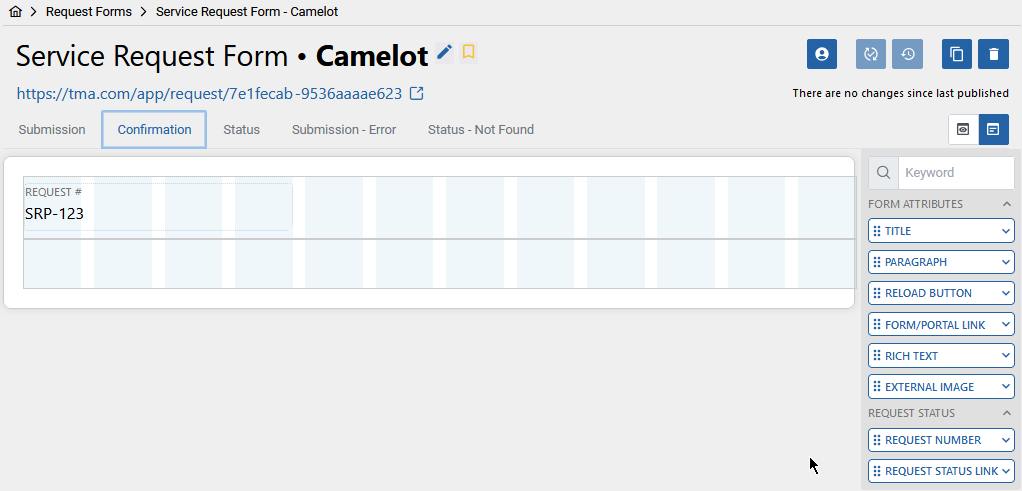
Task: Switch to the Status - Not Found tab
Action: click(481, 130)
